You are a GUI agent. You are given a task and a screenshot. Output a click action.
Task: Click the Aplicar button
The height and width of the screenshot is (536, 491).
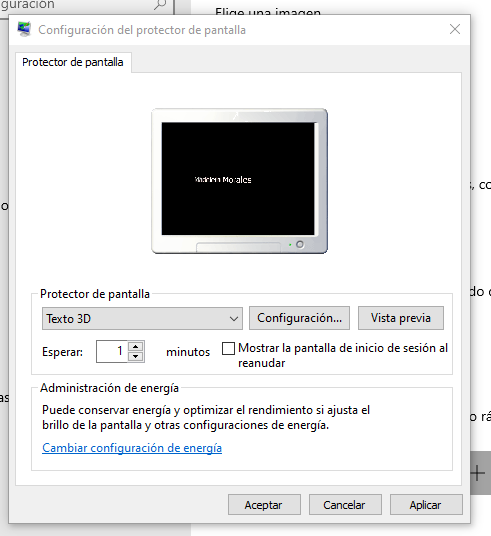pos(426,505)
